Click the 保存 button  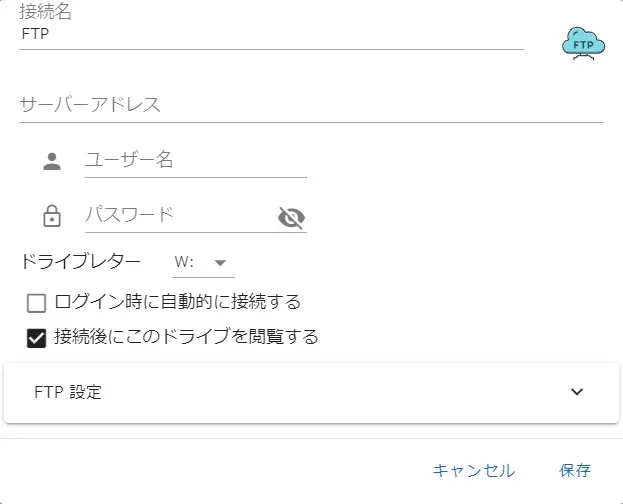pyautogui.click(x=575, y=470)
